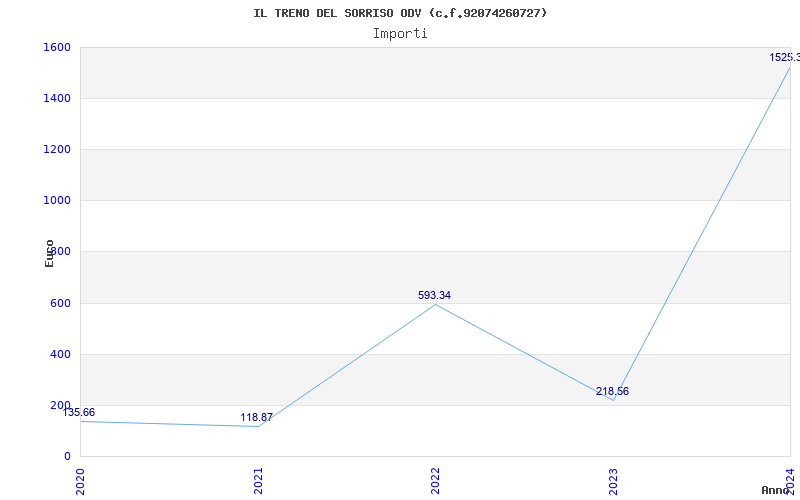Click the 600 y-axis tick label
Viewport: 800px width, 500px height.
(60, 303)
